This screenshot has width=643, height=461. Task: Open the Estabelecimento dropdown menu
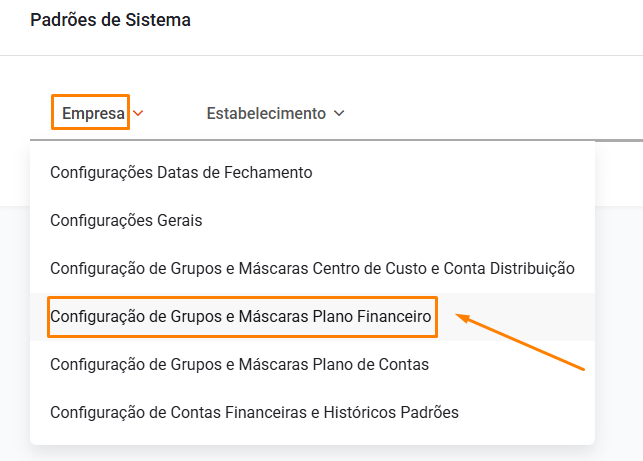(x=275, y=114)
